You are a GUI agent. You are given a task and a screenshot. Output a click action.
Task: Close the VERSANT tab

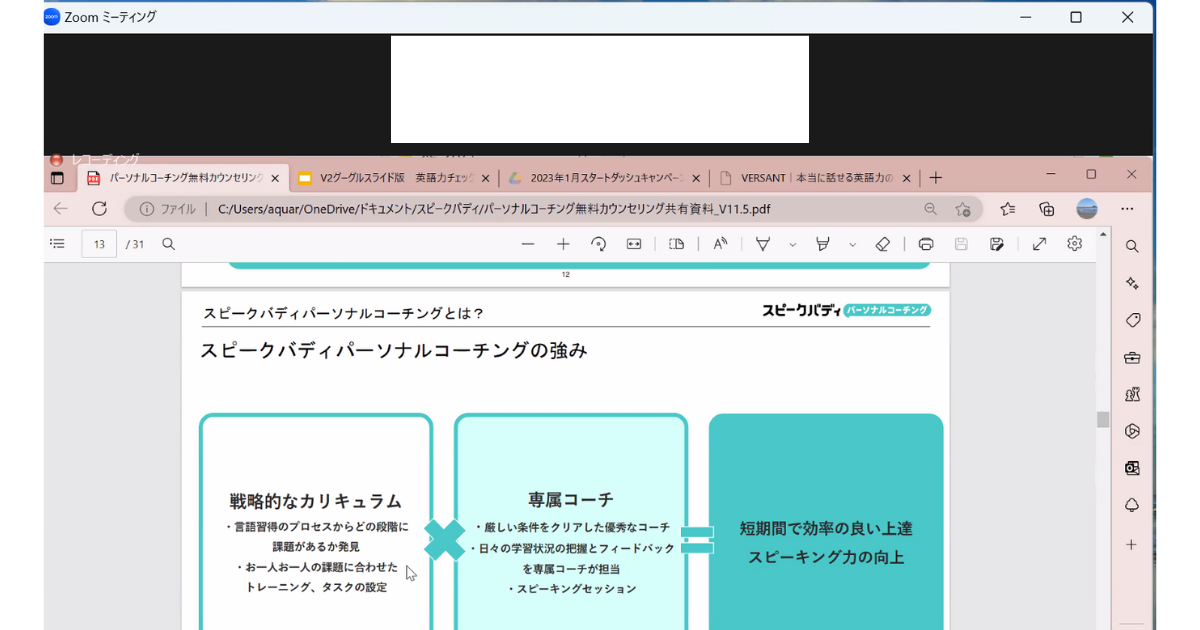click(907, 178)
